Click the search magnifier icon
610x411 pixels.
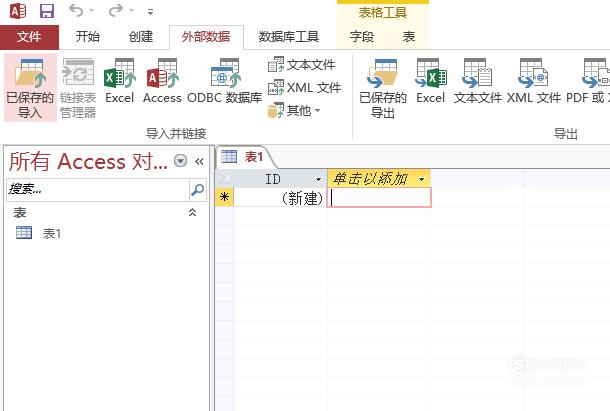tap(198, 190)
